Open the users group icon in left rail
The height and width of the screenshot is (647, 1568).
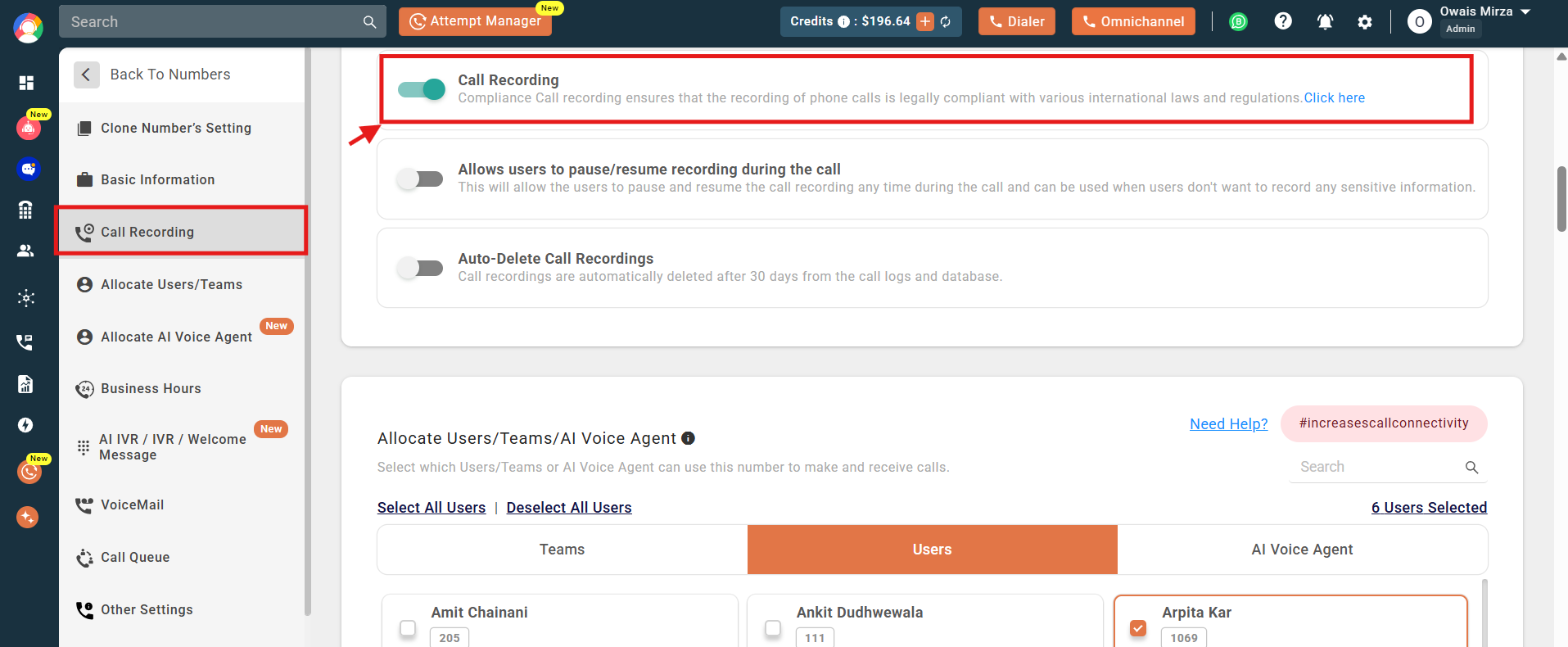tap(26, 251)
